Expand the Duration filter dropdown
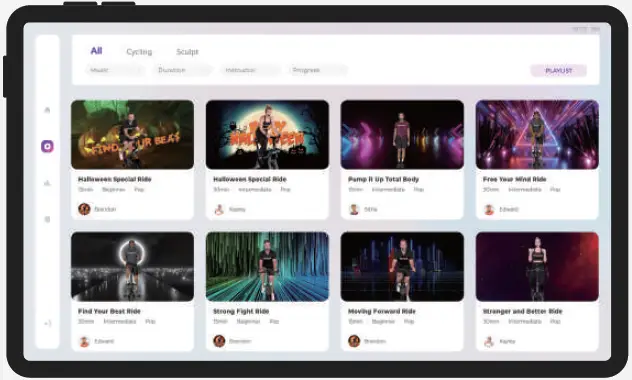Screen dimensions: 632x380 183,70
